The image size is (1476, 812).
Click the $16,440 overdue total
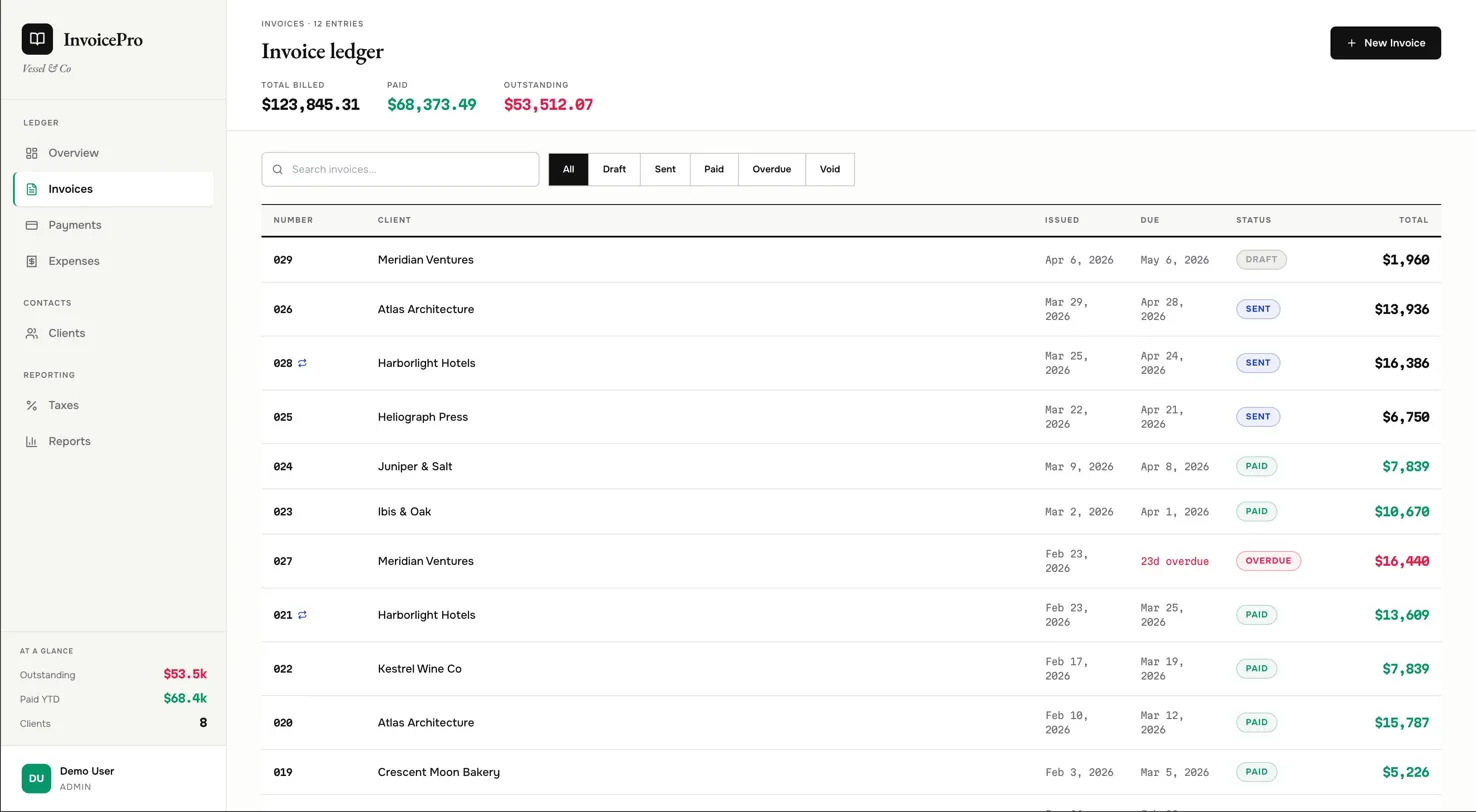tap(1402, 561)
